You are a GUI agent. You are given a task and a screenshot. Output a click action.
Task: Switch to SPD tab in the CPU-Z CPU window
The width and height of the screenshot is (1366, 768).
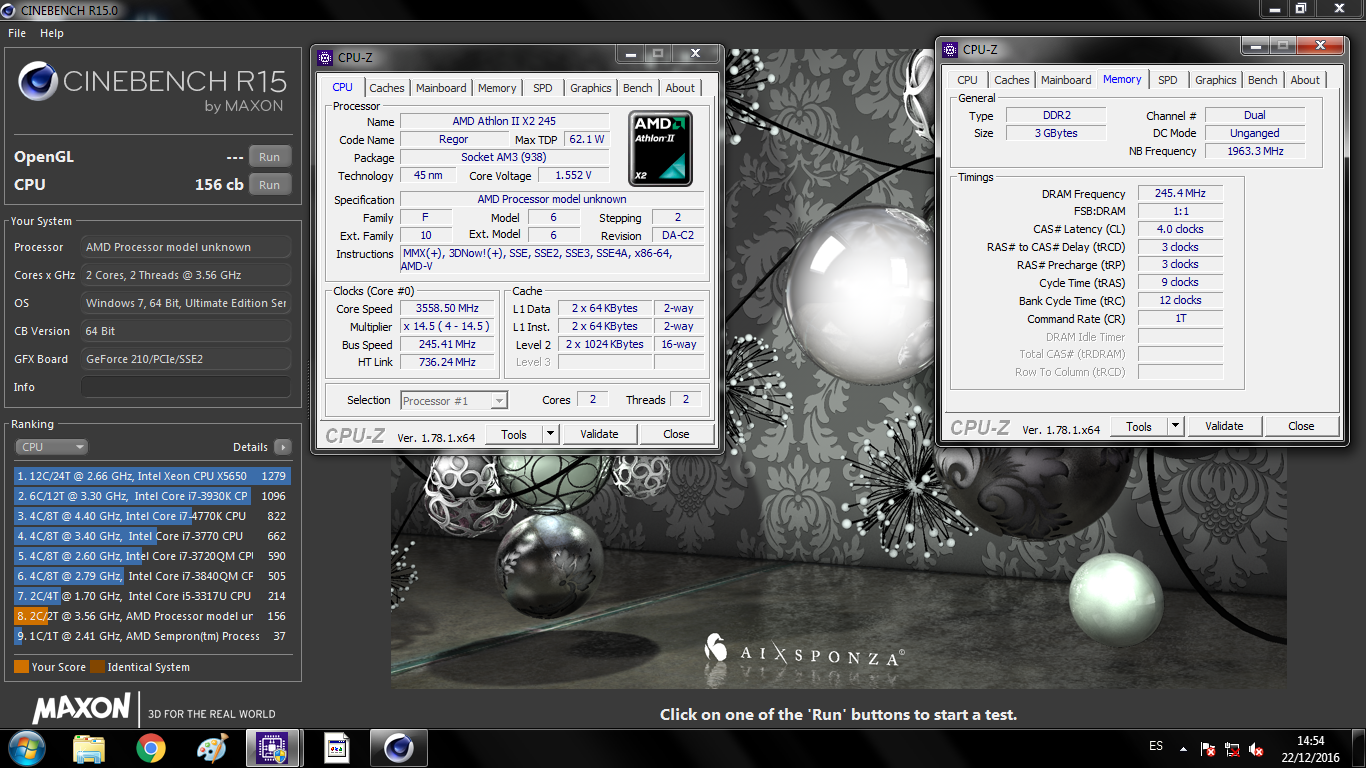click(x=542, y=88)
